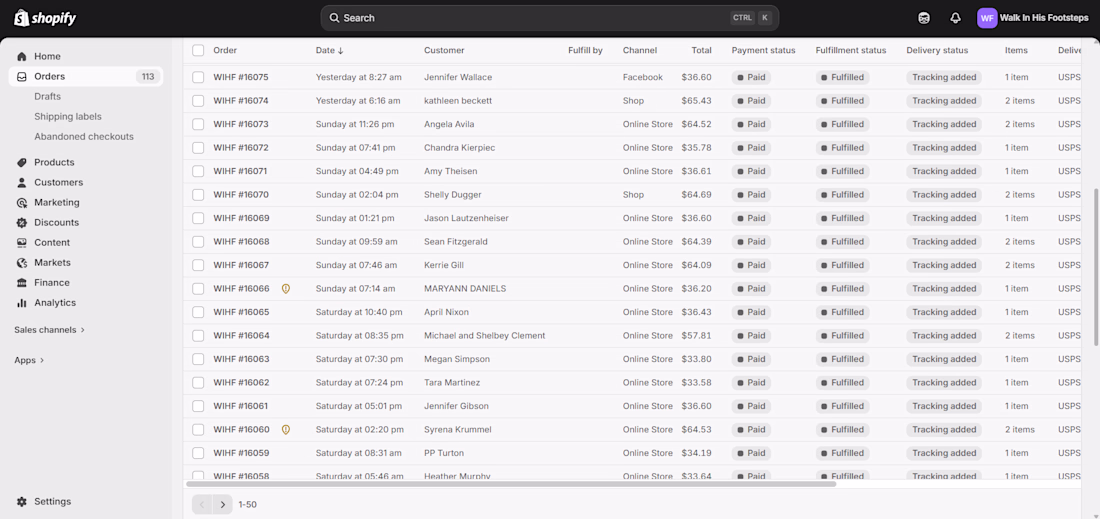Click warning icon on order WIHF #16066
The height and width of the screenshot is (519, 1100).
[286, 288]
